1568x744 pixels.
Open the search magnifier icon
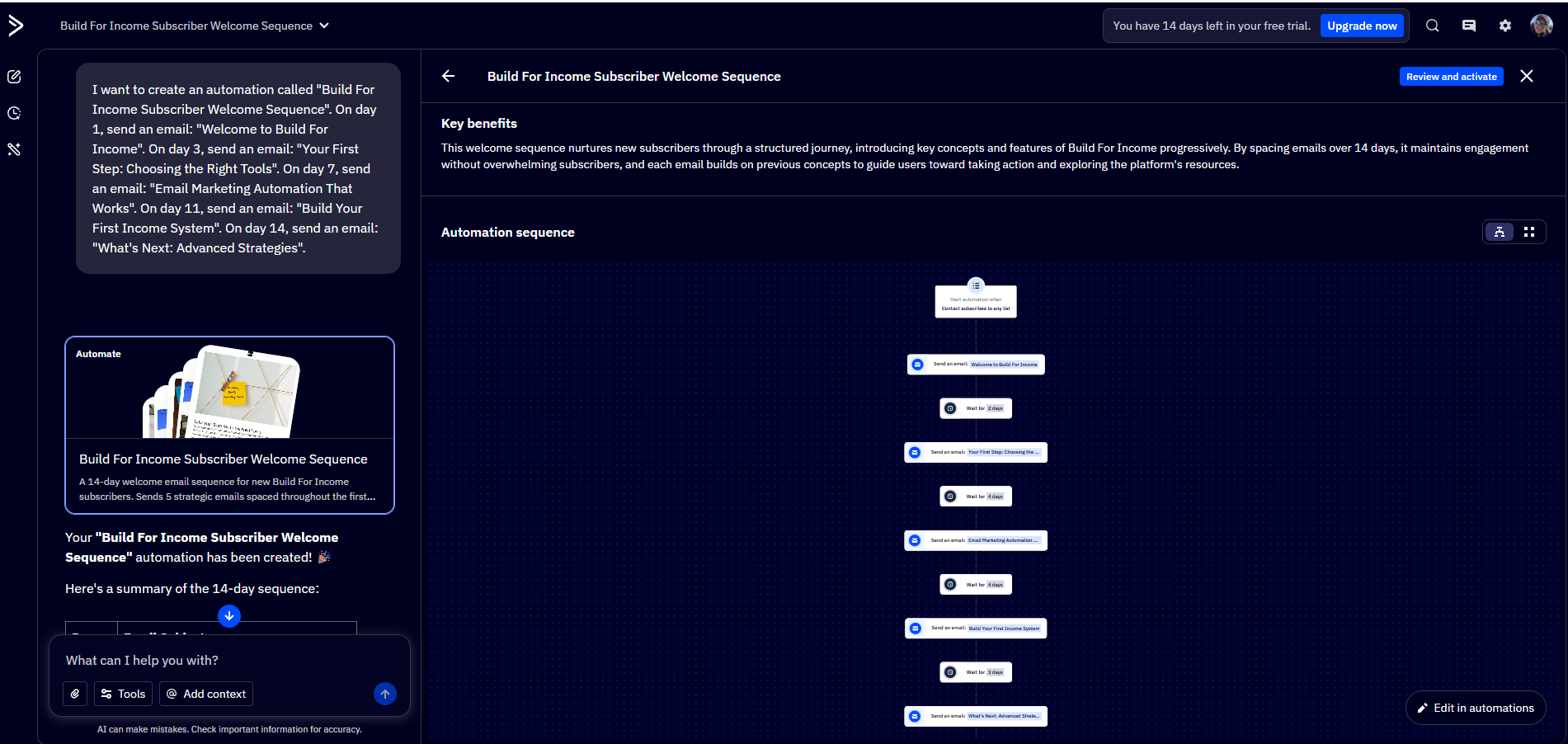coord(1433,26)
